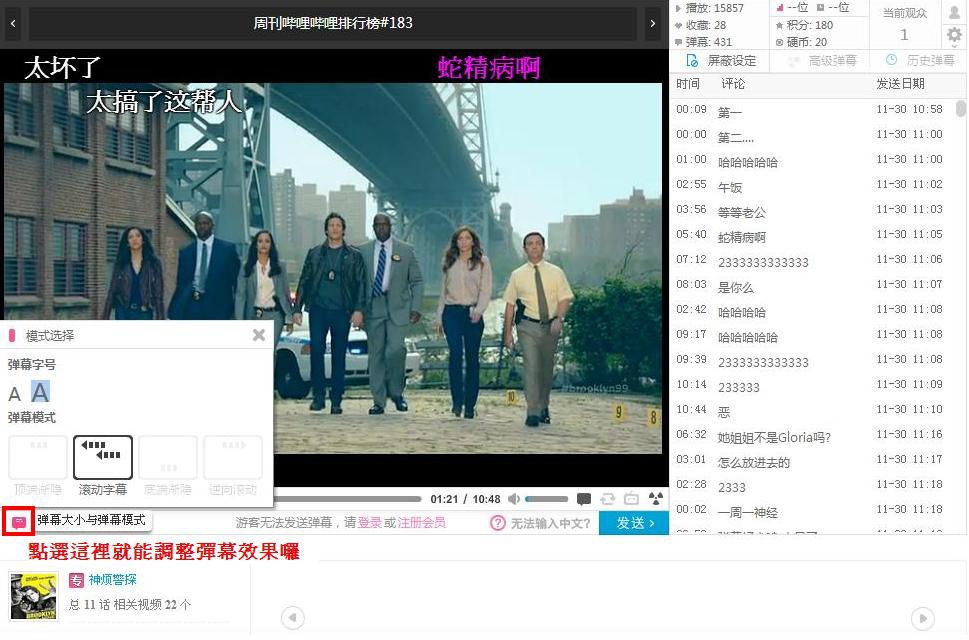The height and width of the screenshot is (640, 969).
Task: Select the 滚动字幕 danmaku mode
Action: (x=103, y=466)
